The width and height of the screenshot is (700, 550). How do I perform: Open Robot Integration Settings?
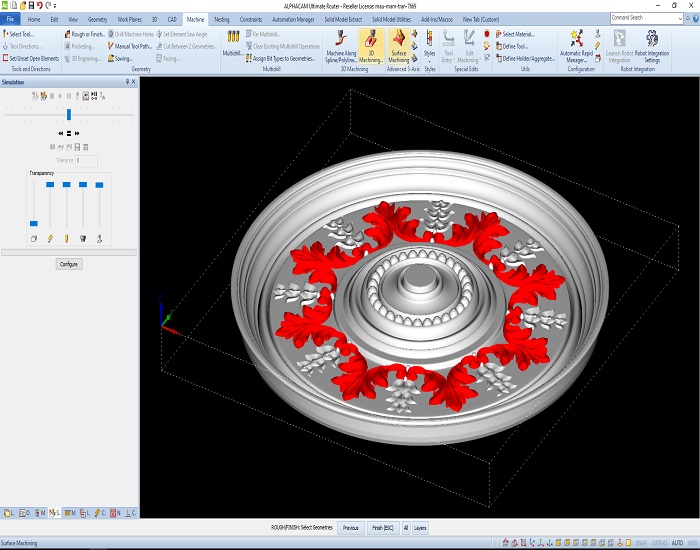(x=652, y=46)
